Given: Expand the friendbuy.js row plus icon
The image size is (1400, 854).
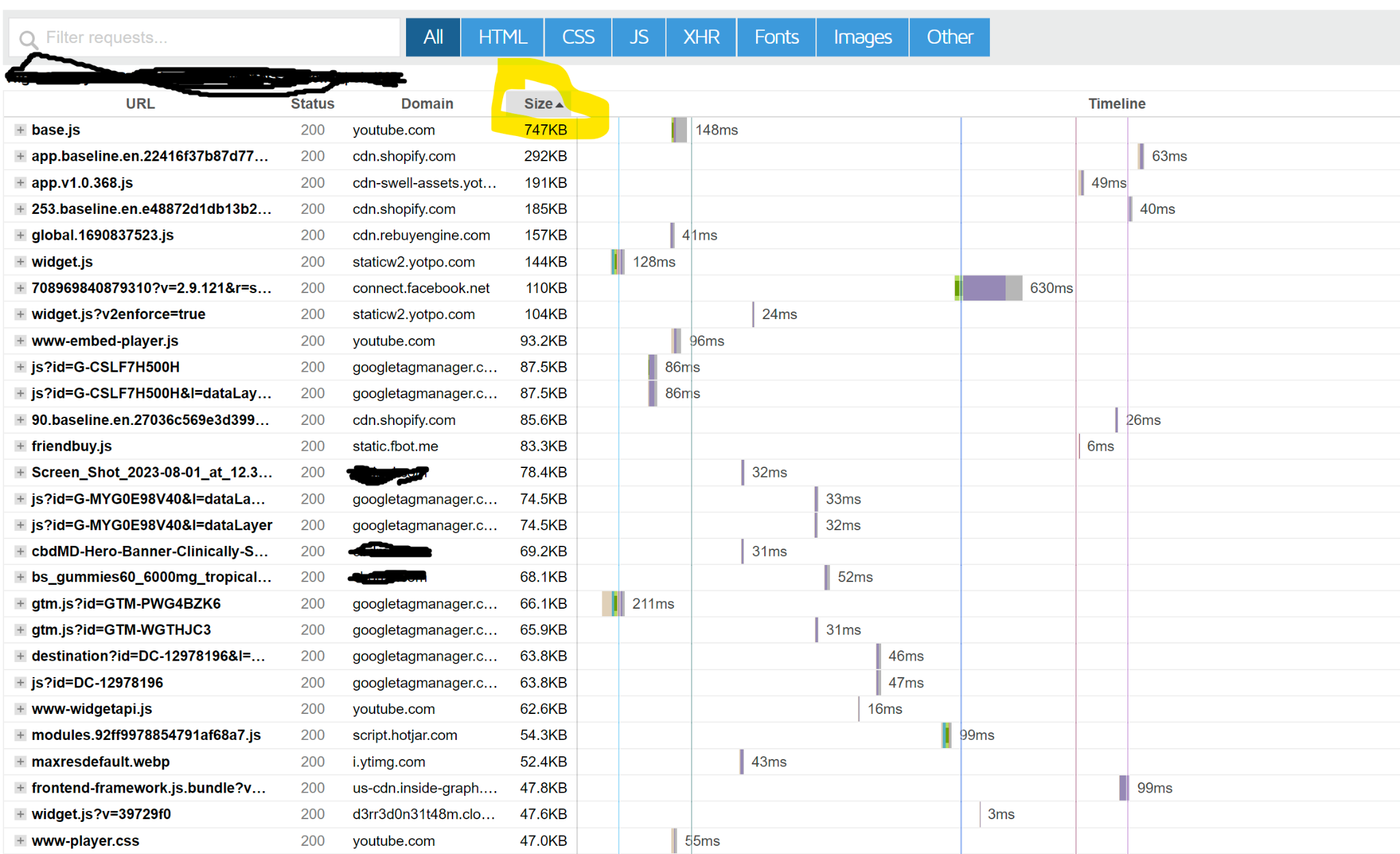Looking at the screenshot, I should [x=21, y=446].
